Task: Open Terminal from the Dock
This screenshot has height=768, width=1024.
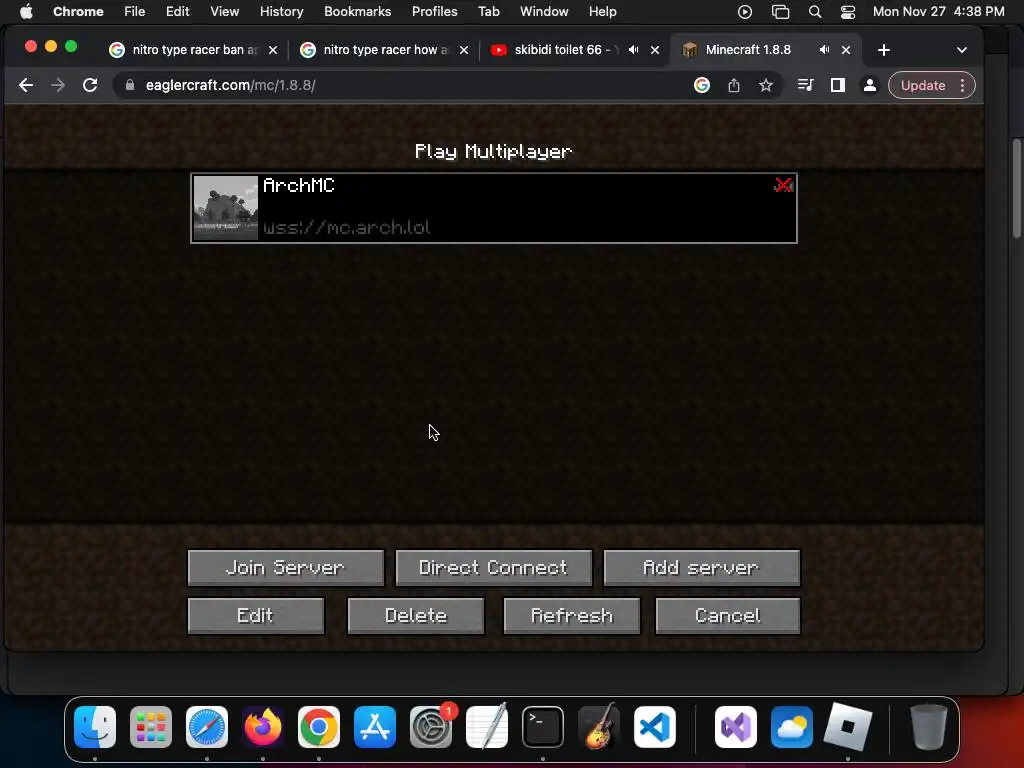Action: click(x=543, y=727)
